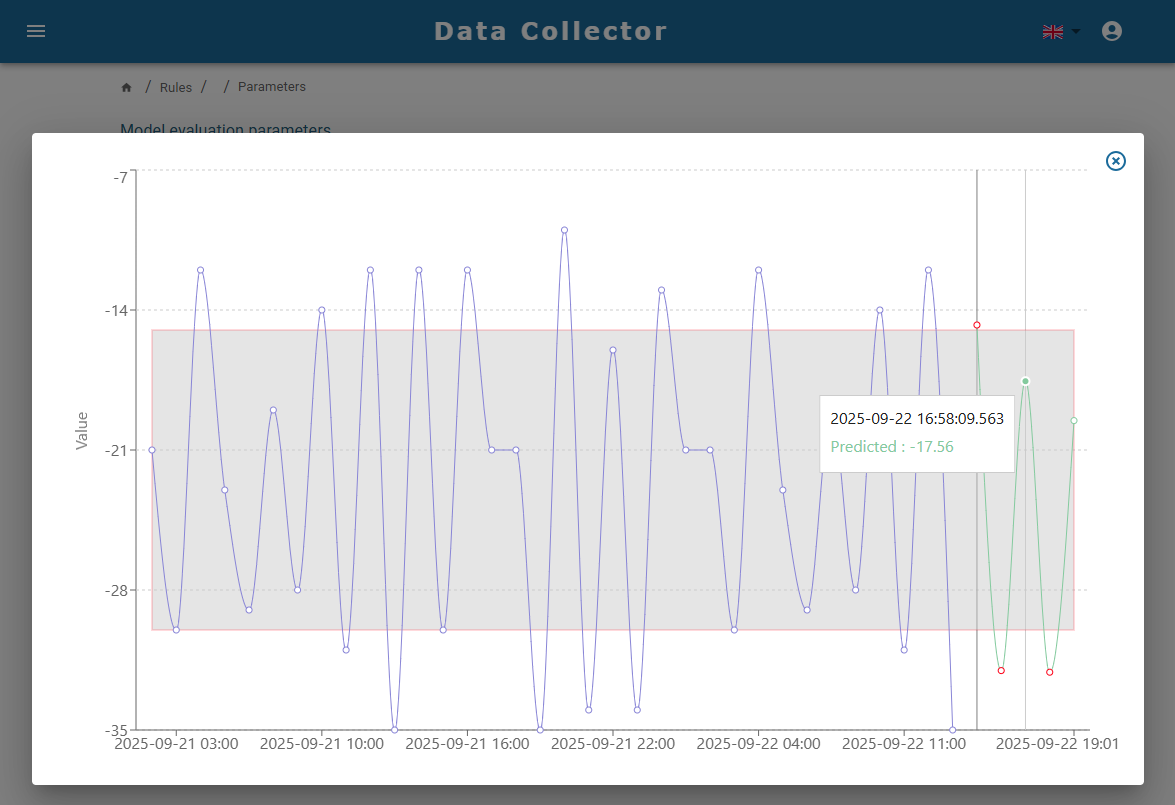Click the UK flag language icon
1175x805 pixels.
click(x=1052, y=32)
